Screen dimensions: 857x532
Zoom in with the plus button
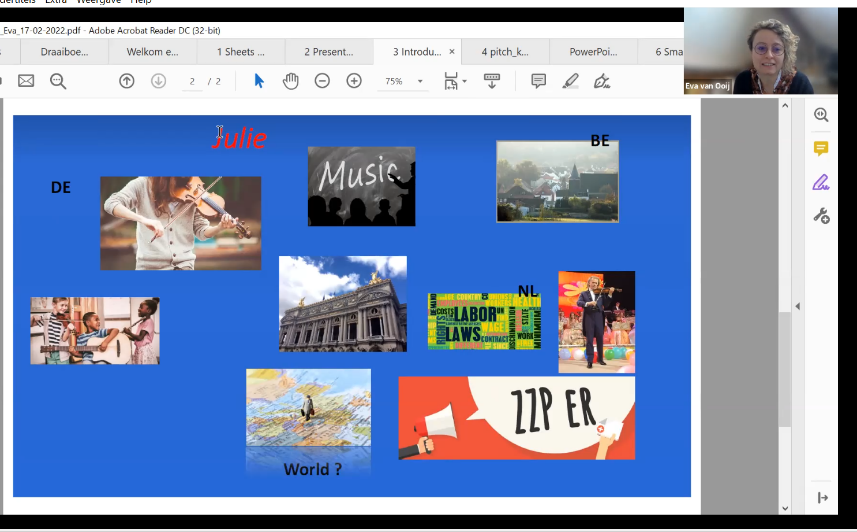click(354, 81)
